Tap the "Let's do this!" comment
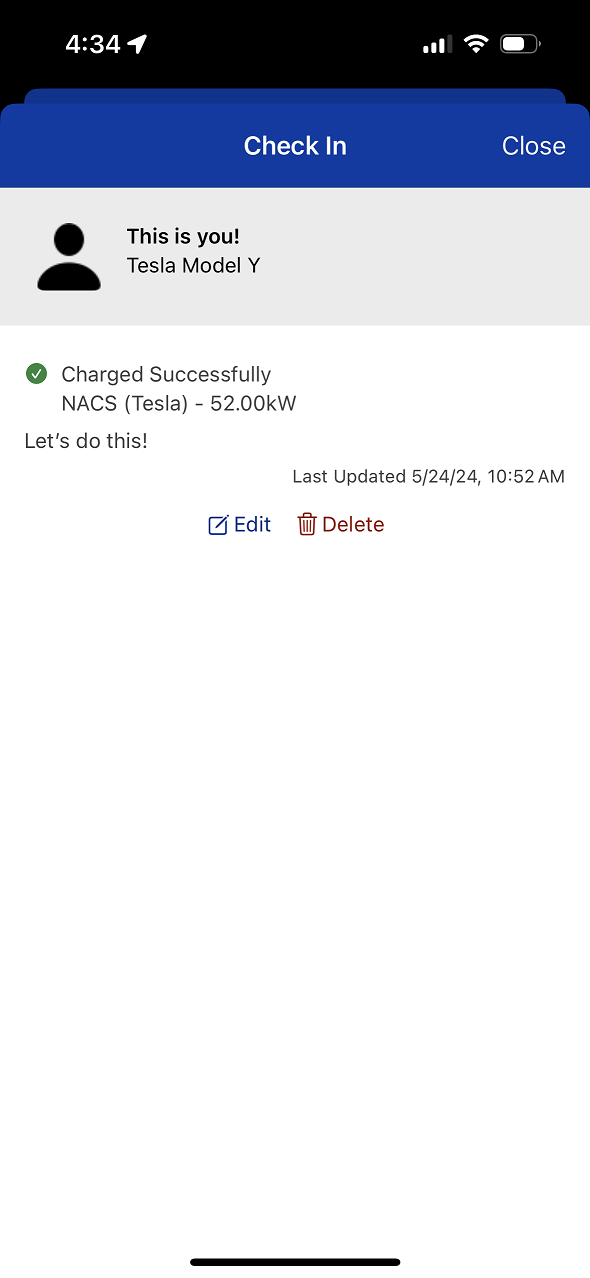 (86, 440)
